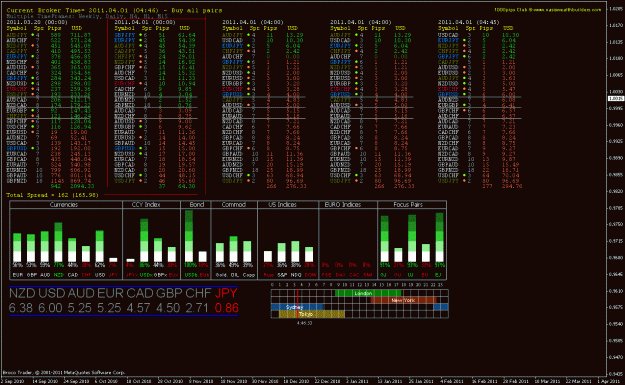Click the EURO Indices panel header
This screenshot has width=625, height=385.
[x=343, y=204]
